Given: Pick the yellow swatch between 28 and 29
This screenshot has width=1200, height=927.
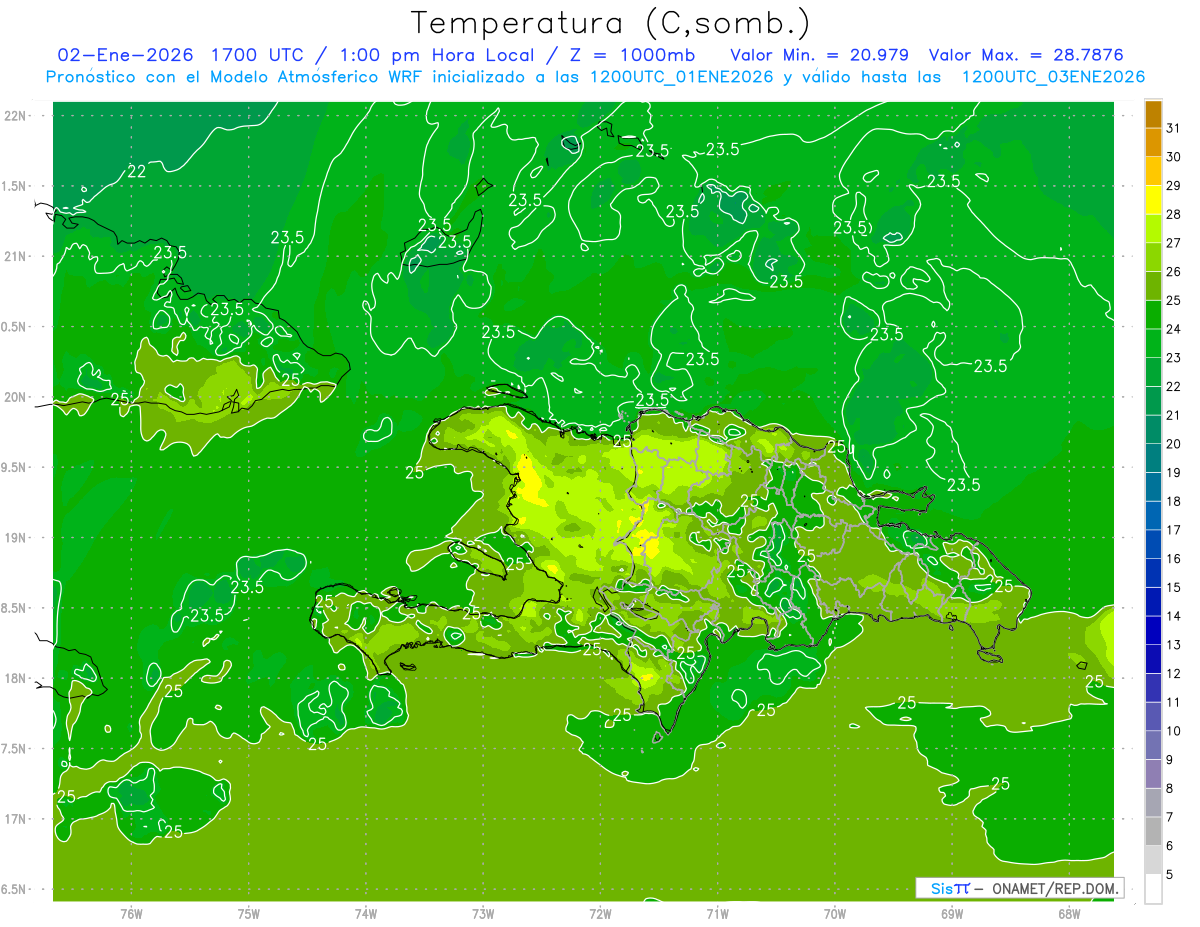Looking at the screenshot, I should (x=1153, y=200).
